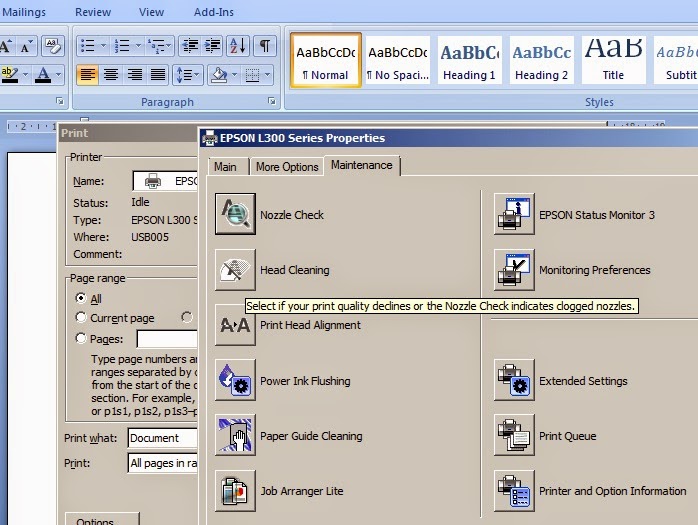Select the Current page radio button
698x525 pixels.
(x=81, y=317)
